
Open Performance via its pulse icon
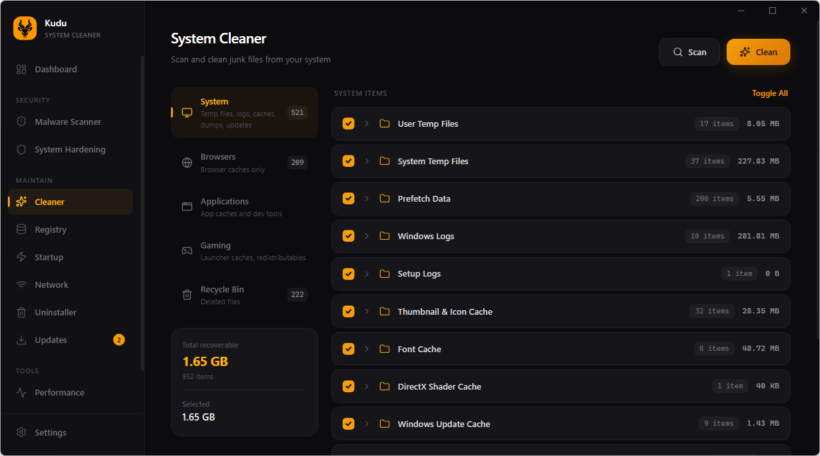(22, 393)
